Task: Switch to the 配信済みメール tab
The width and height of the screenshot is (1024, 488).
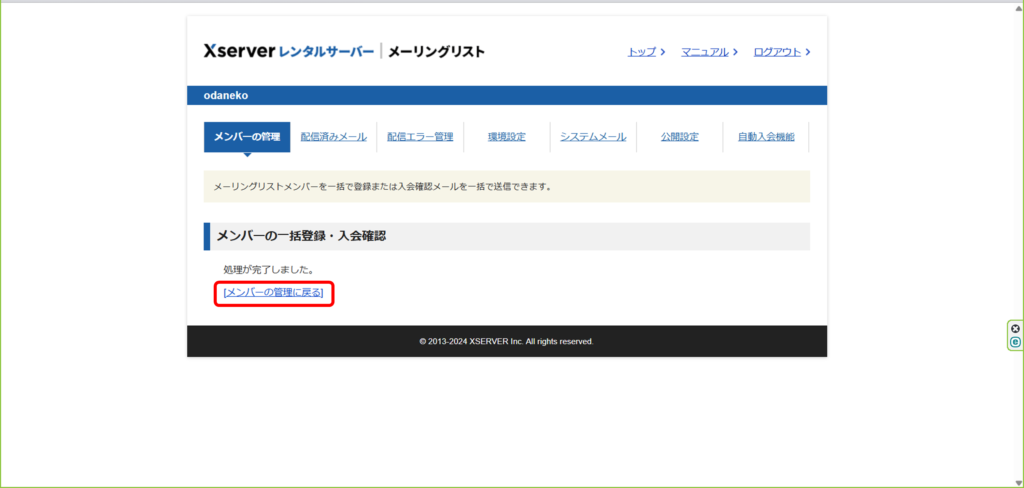Action: pyautogui.click(x=333, y=137)
